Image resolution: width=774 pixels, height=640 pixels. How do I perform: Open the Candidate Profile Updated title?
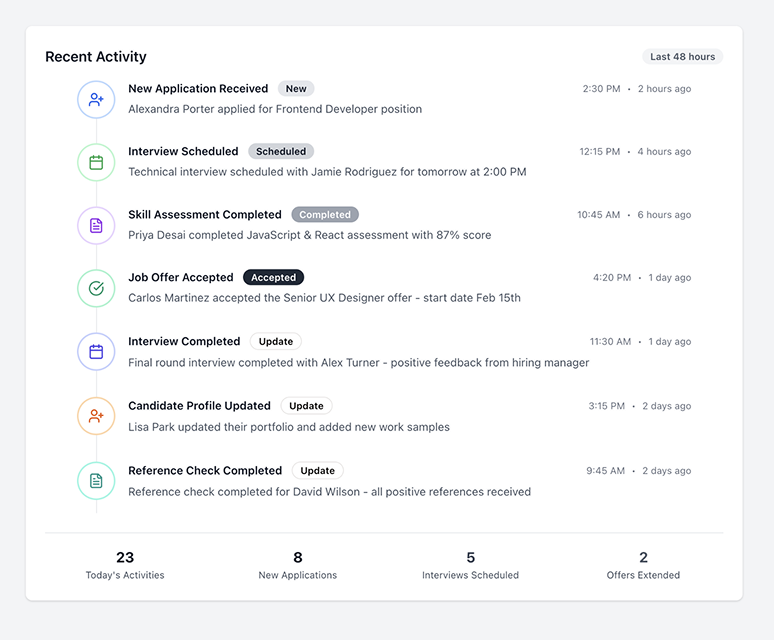pyautogui.click(x=199, y=406)
